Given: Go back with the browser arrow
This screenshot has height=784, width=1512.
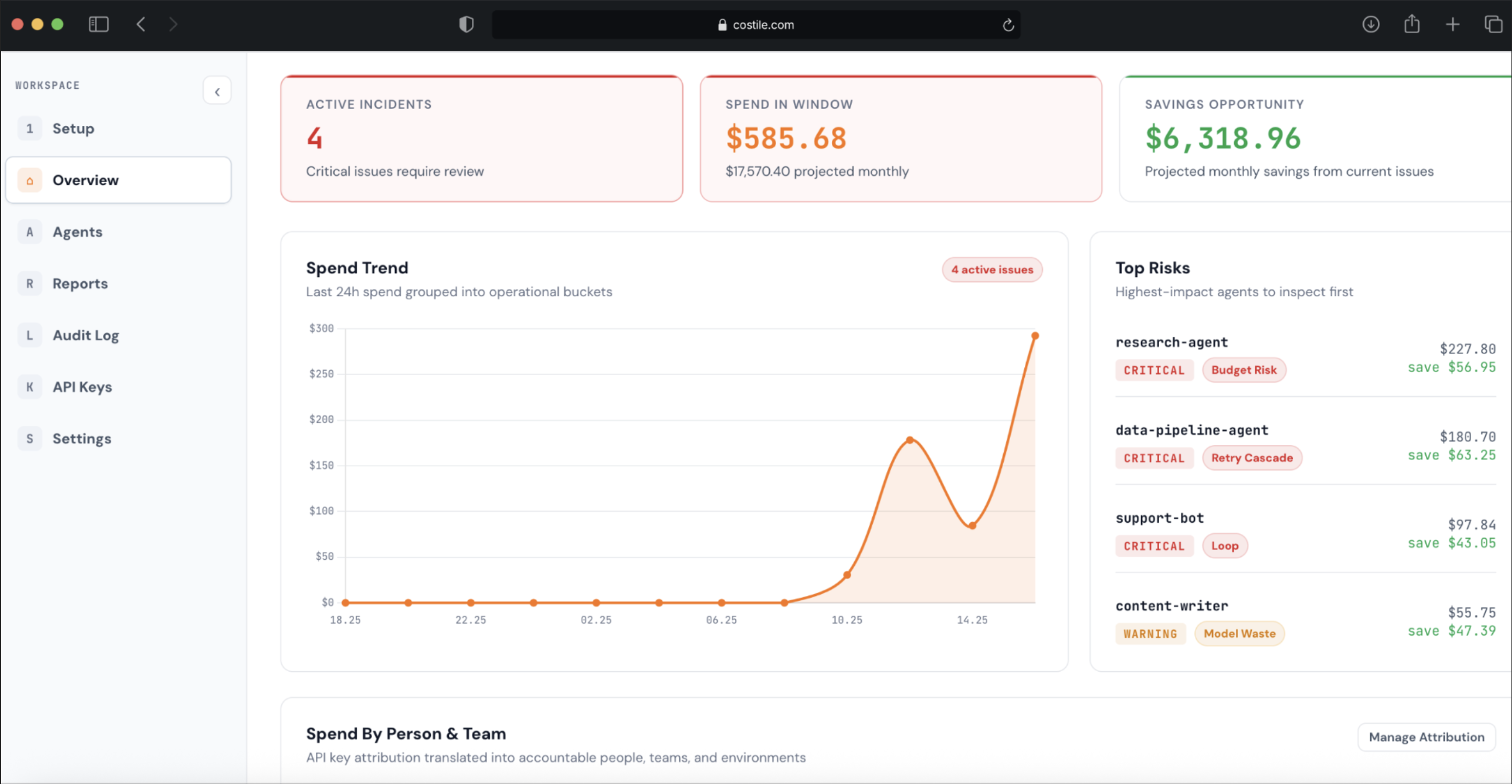Looking at the screenshot, I should coord(141,24).
